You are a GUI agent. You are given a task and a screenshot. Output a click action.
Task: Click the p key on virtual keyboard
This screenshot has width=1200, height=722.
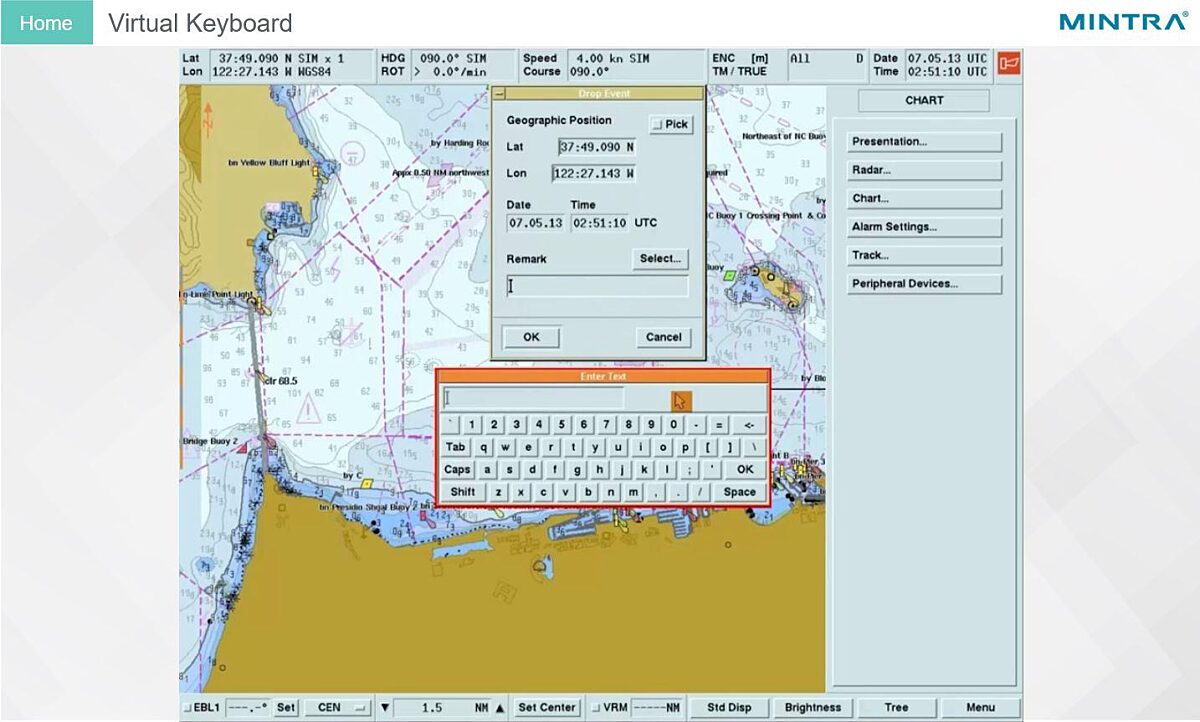point(685,447)
